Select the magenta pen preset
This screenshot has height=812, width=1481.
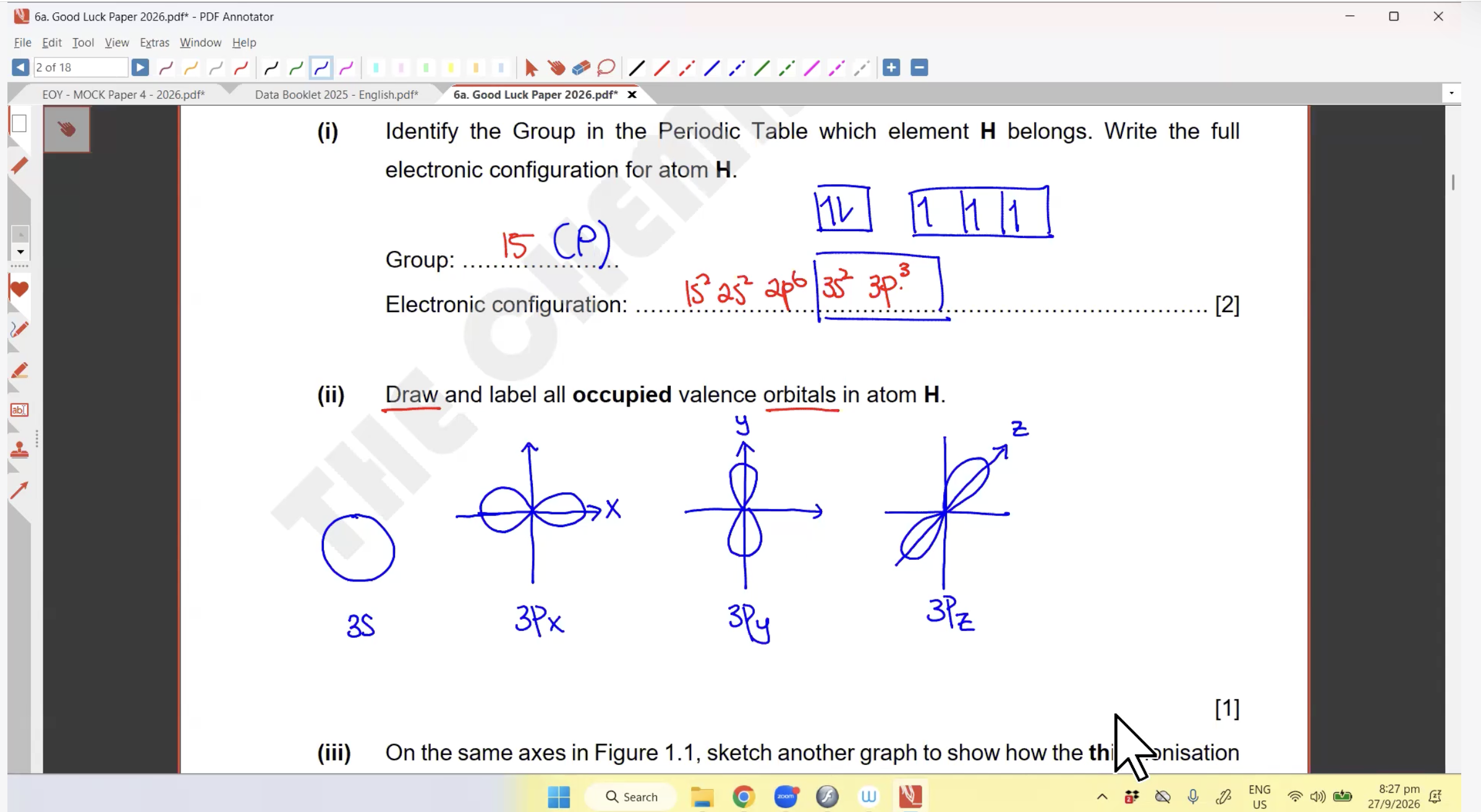pyautogui.click(x=346, y=67)
